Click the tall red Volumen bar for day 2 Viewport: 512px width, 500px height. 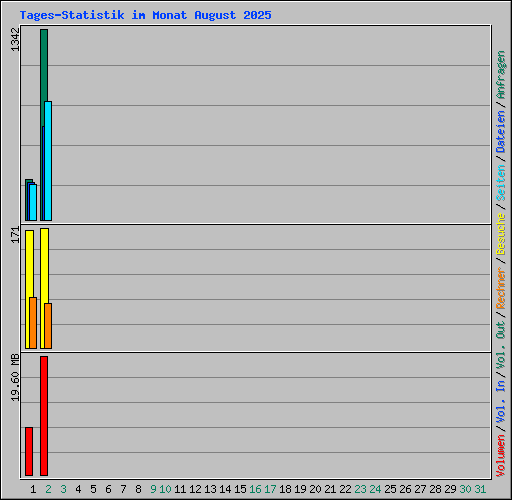coord(44,416)
